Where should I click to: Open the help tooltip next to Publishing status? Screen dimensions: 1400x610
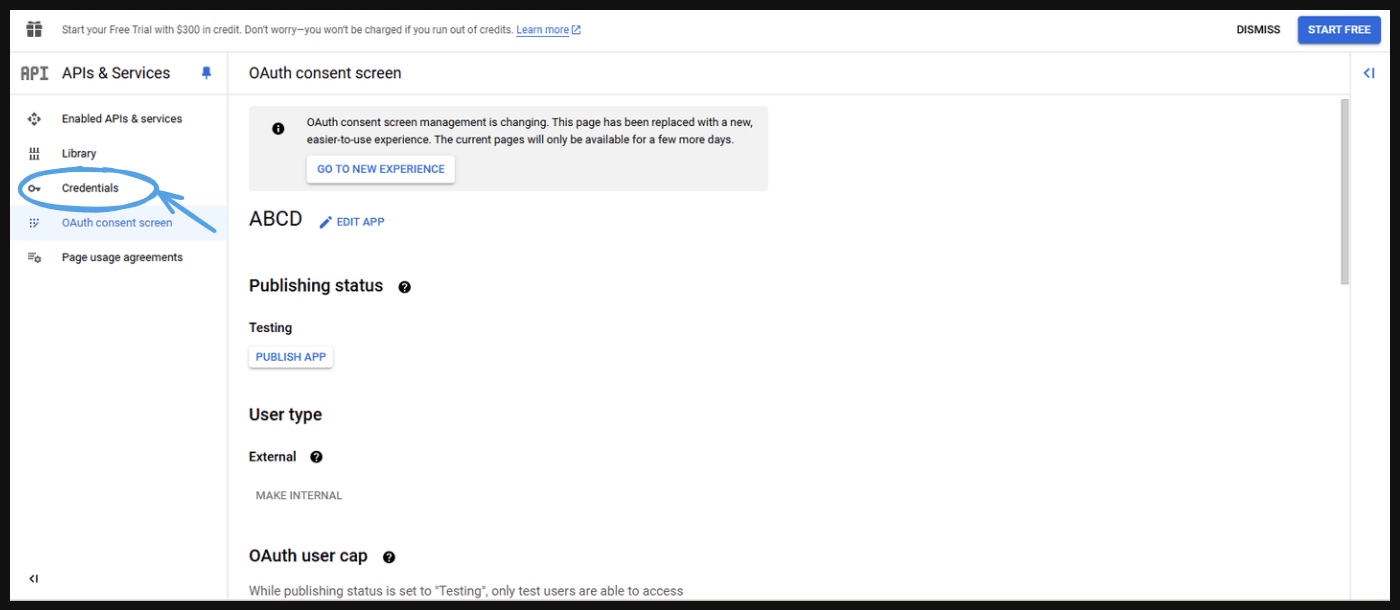click(404, 287)
